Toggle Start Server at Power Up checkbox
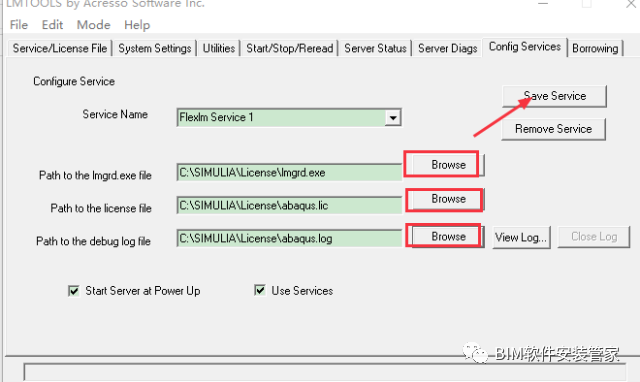Screen dimensions: 640x382 click(74, 291)
